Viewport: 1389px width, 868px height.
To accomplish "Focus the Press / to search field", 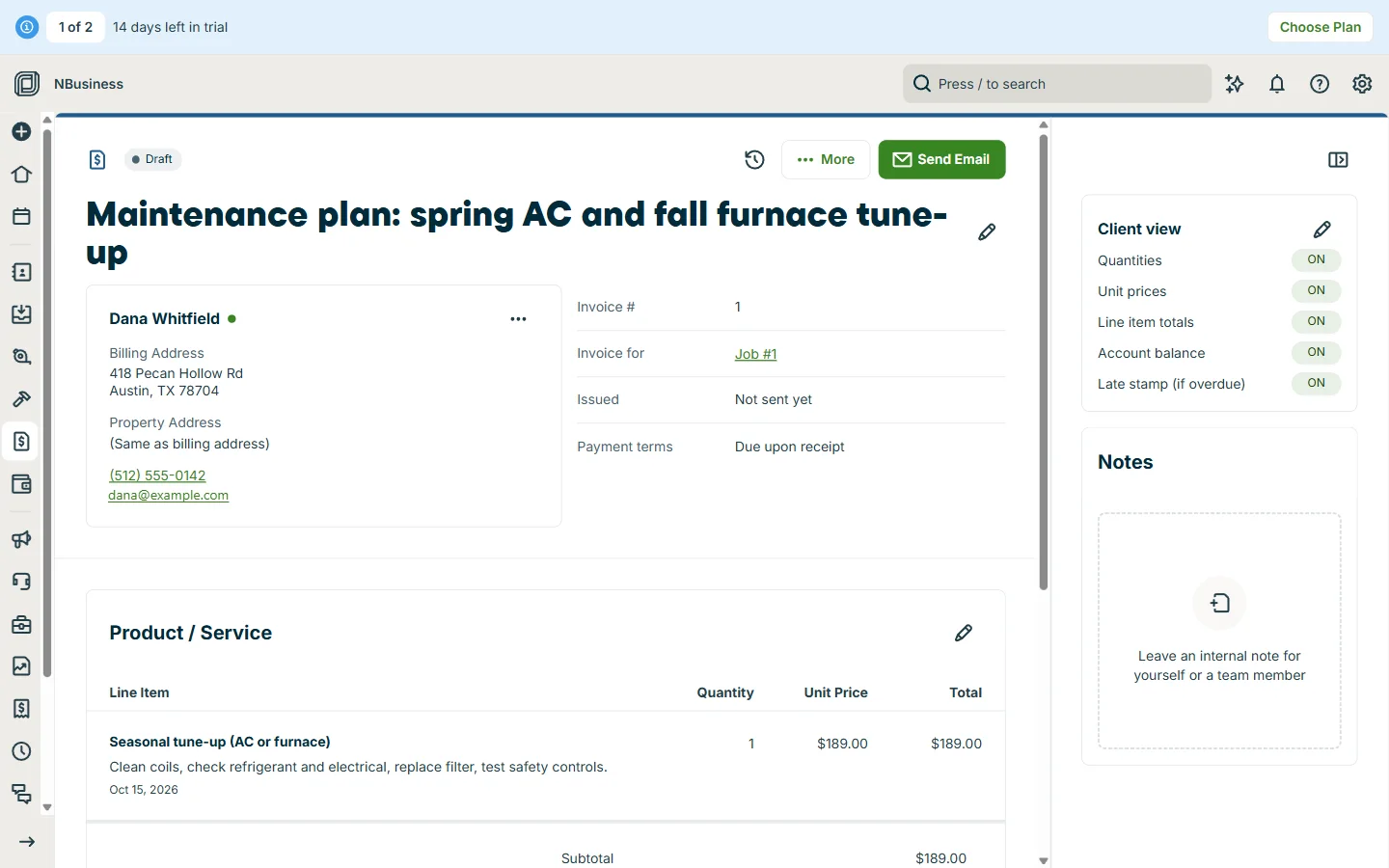I will point(1057,84).
